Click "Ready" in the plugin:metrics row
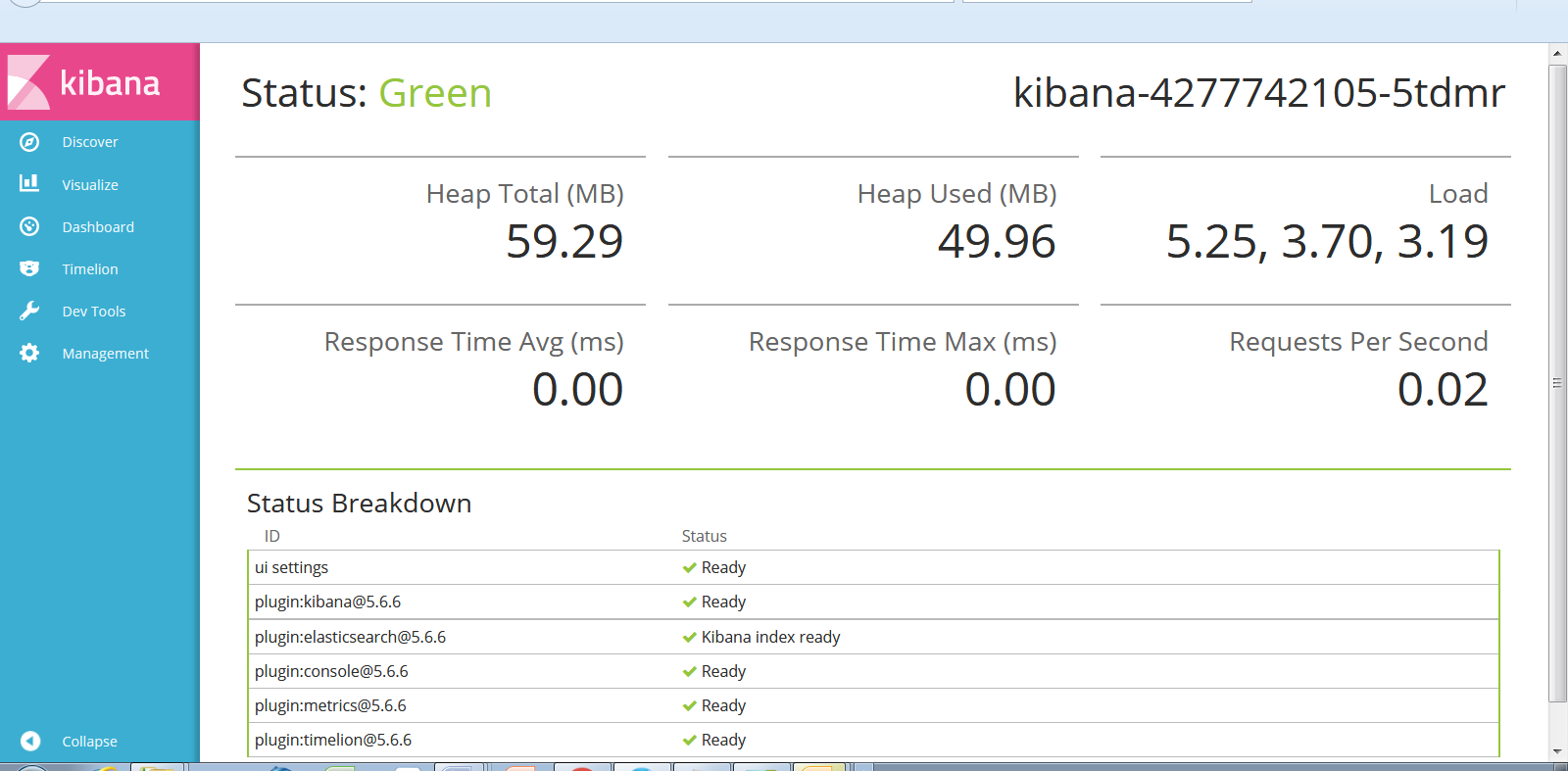 click(x=723, y=706)
